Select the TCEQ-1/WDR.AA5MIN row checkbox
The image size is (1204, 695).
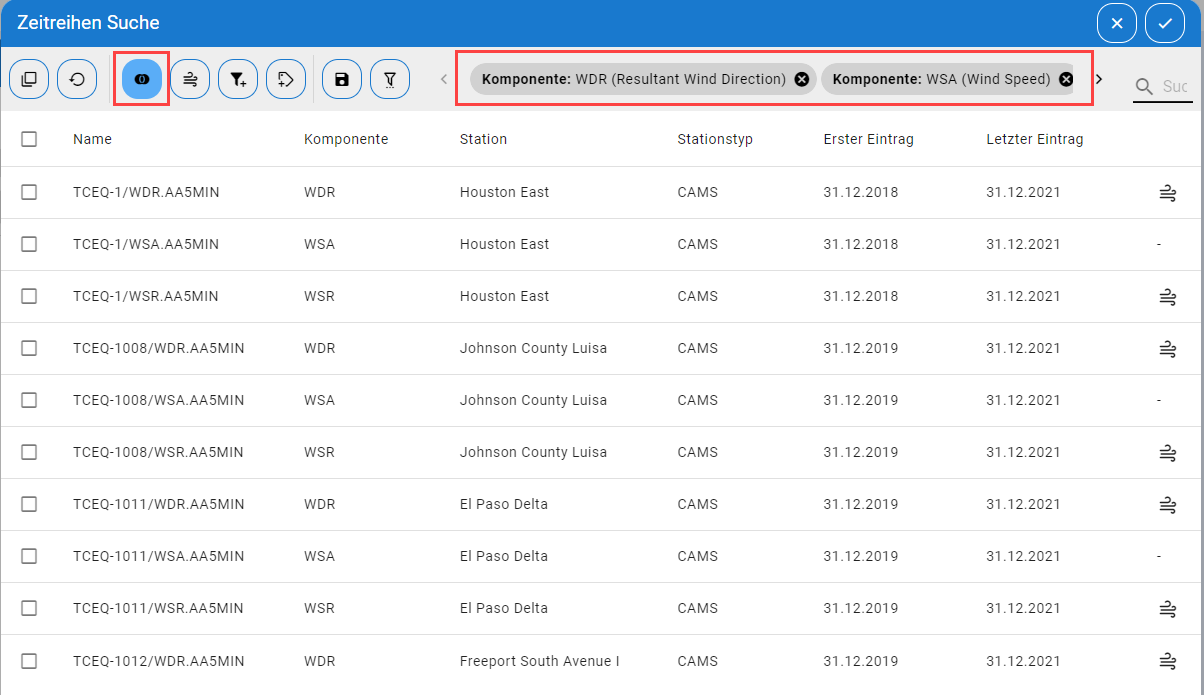tap(29, 192)
